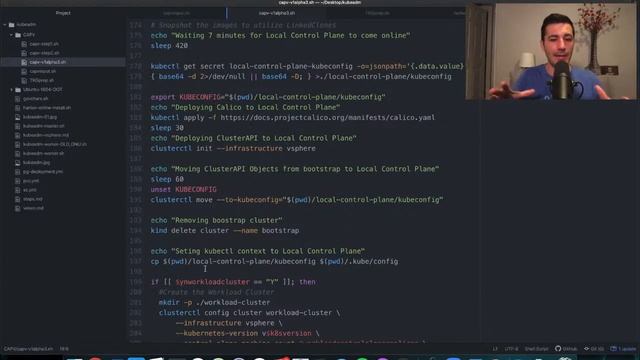Click file icon beside pg-deployment.yml
This screenshot has height=360, width=640.
[x=18, y=171]
